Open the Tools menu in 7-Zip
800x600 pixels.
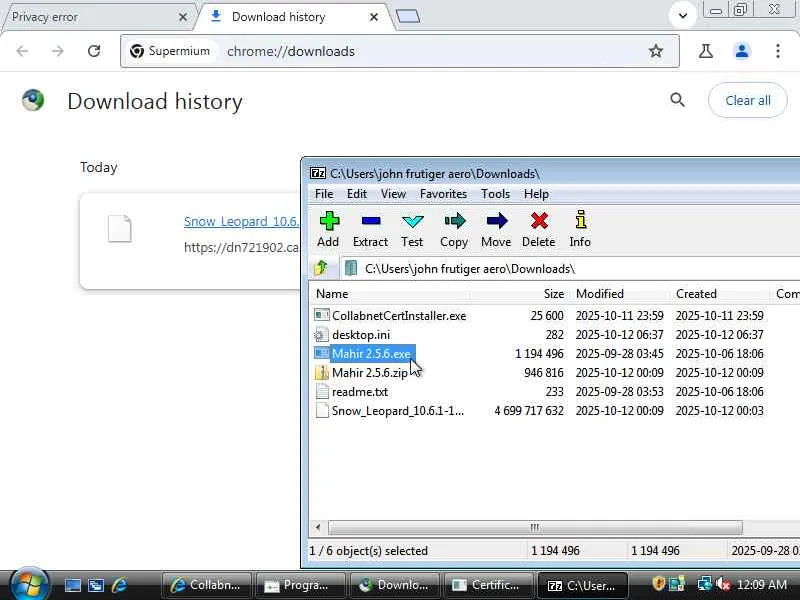click(495, 194)
